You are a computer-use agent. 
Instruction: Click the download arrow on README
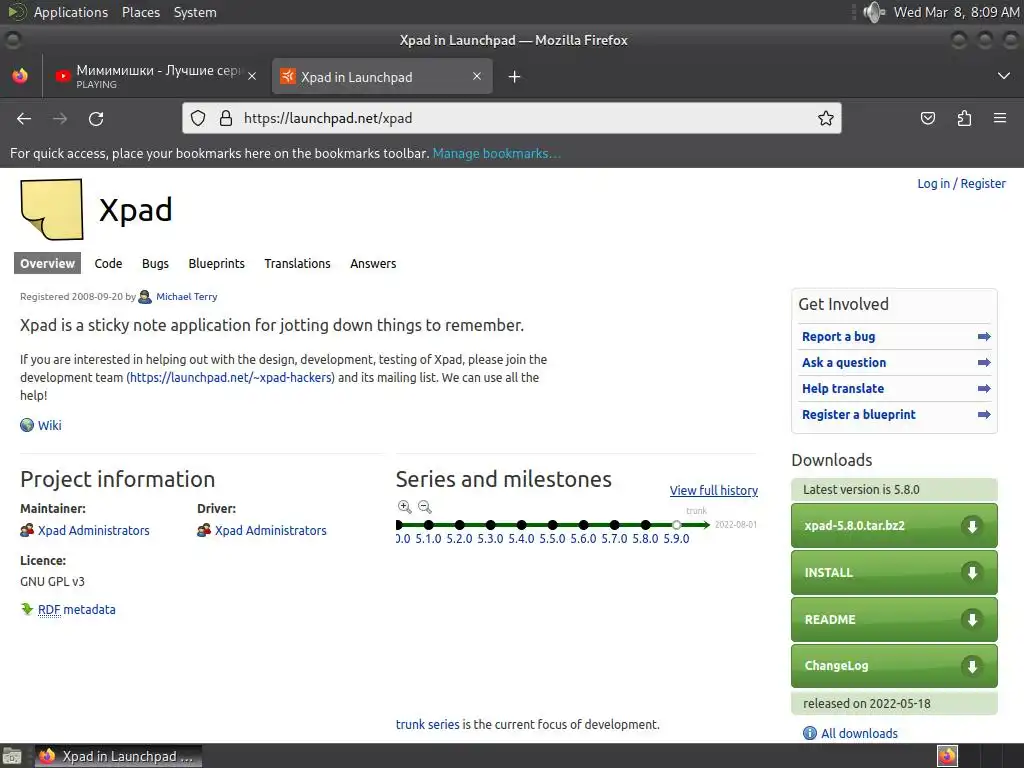[x=972, y=619]
